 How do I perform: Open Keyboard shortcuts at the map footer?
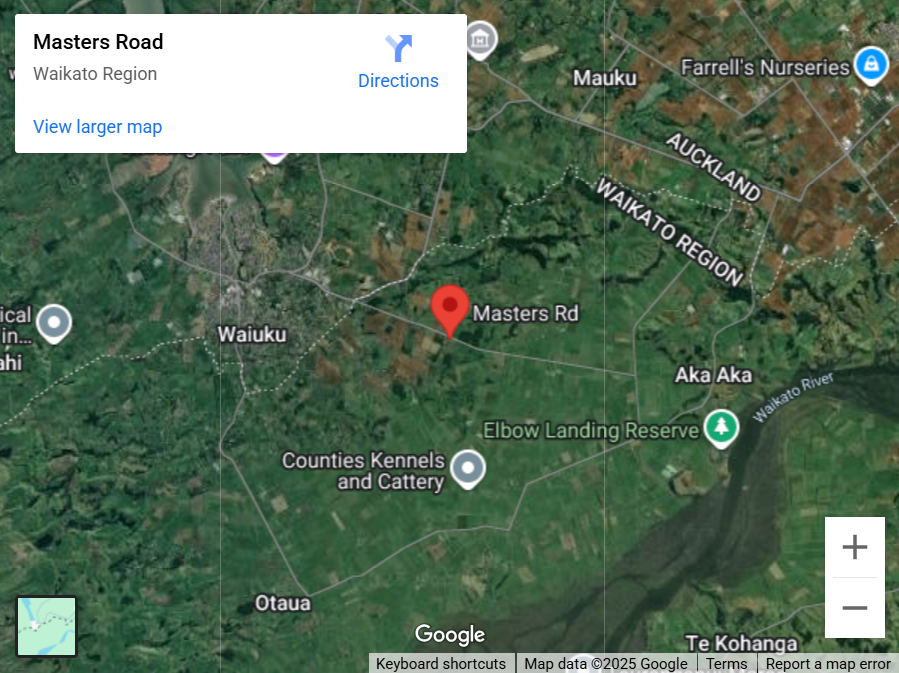click(x=441, y=663)
